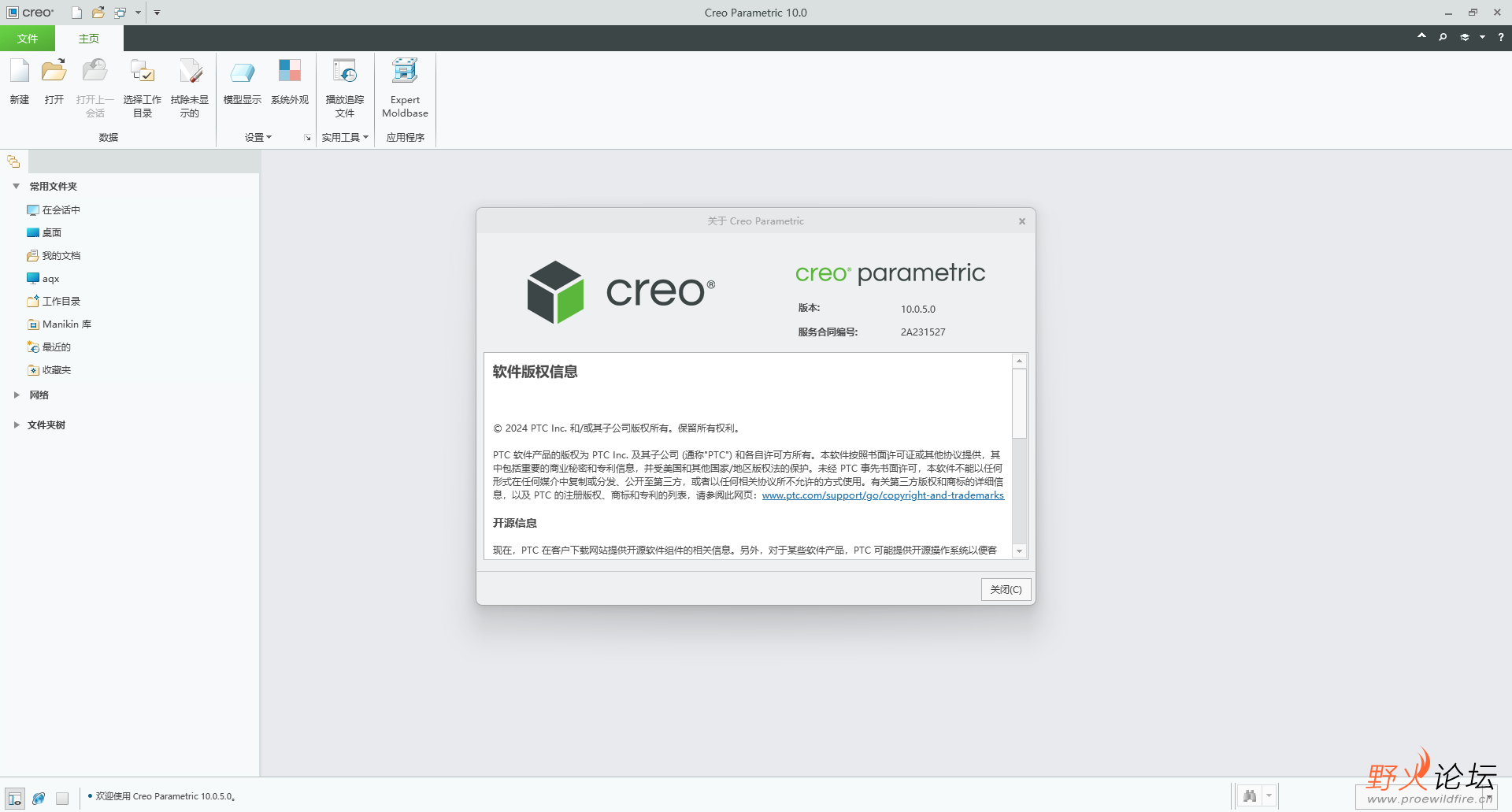Open the copyright-and-trademarks link
This screenshot has height=812, width=1512.
pos(883,495)
